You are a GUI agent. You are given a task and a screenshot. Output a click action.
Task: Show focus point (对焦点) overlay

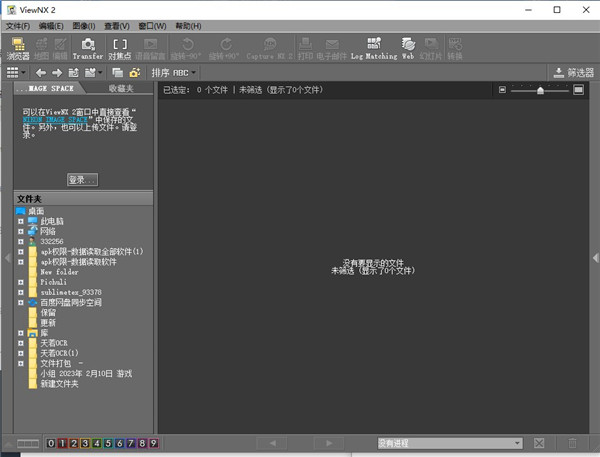click(119, 49)
